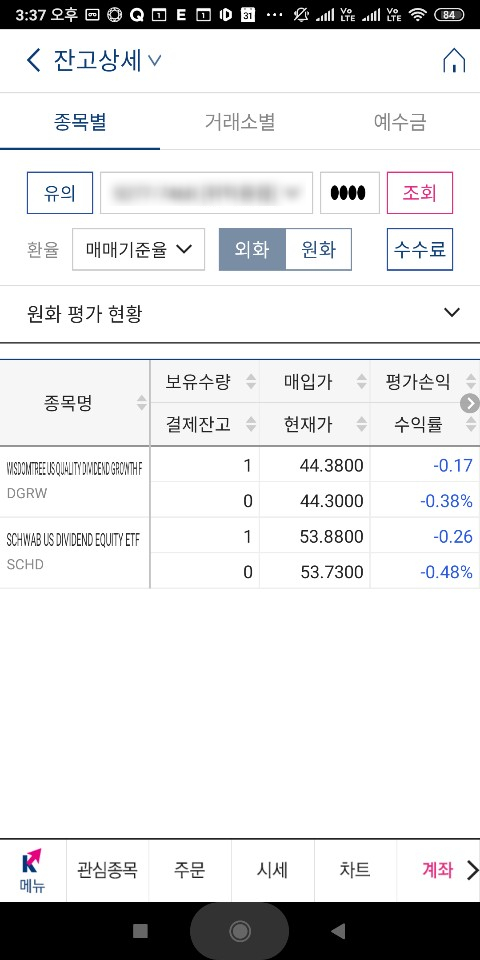This screenshot has width=480, height=960.
Task: Open the 매매기준율 exchange rate dropdown
Action: (138, 249)
